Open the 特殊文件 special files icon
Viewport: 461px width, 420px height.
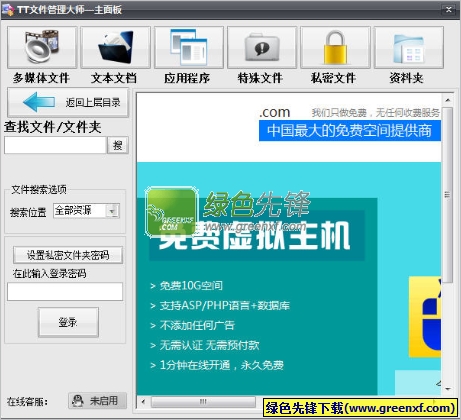[262, 48]
